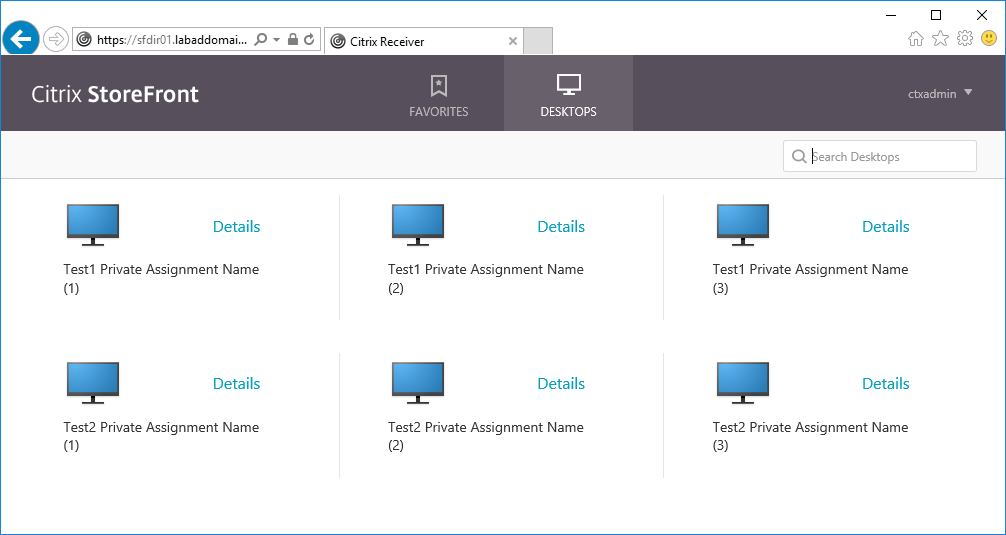Viewport: 1006px width, 535px height.
Task: Select the Desktops tab
Action: (x=568, y=94)
